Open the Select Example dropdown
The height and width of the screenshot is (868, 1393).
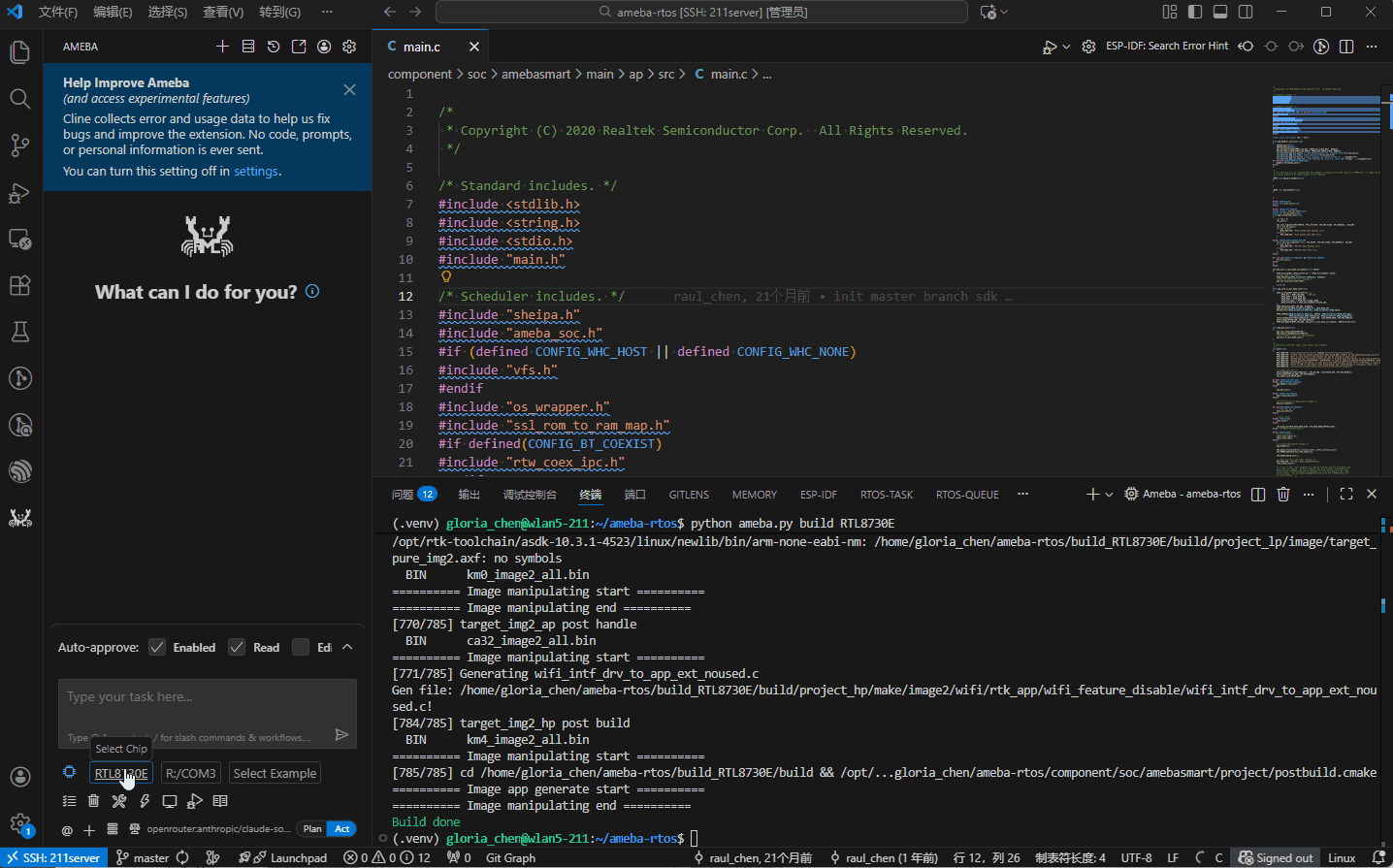pyautogui.click(x=275, y=773)
